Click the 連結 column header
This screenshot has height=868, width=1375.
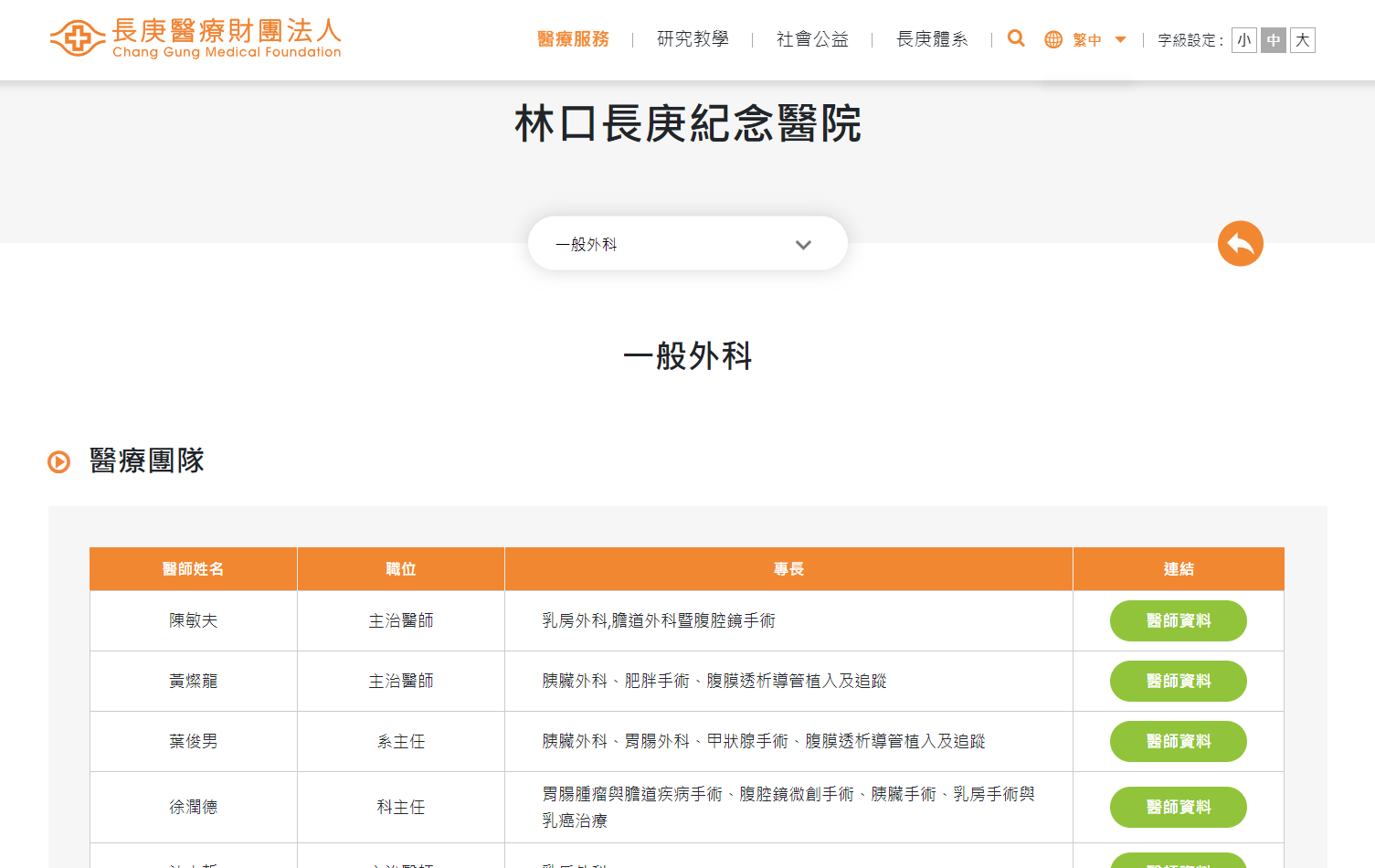(x=1179, y=569)
